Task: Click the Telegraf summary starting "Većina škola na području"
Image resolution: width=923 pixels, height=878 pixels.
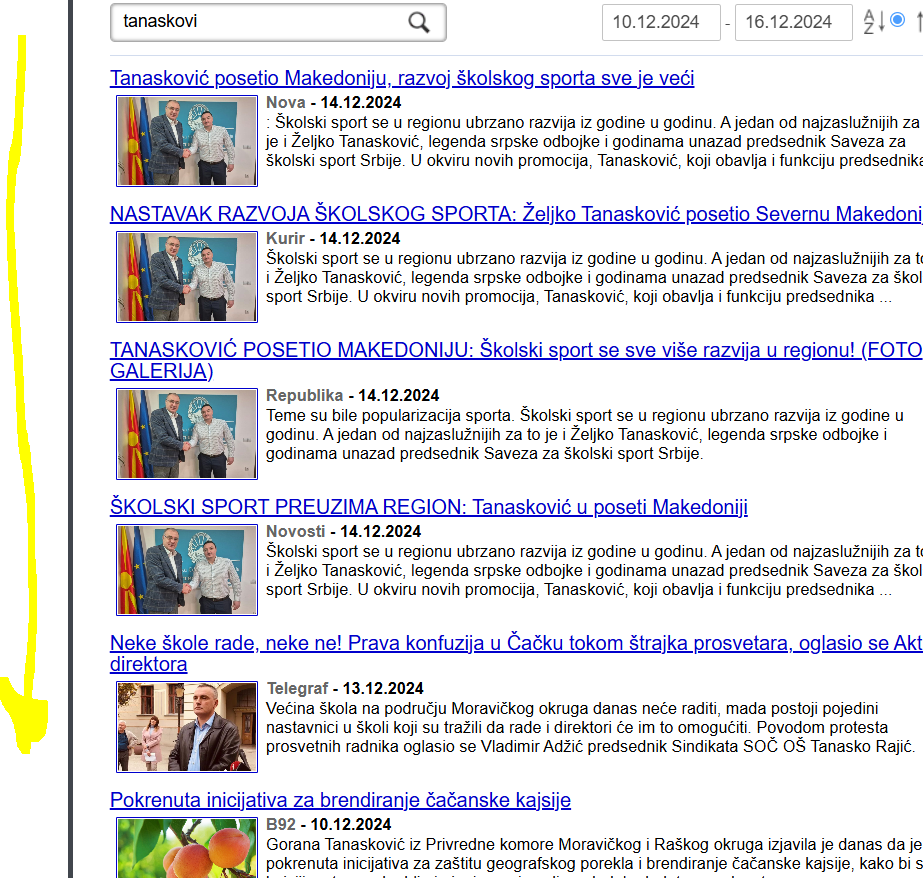Action: tap(590, 727)
